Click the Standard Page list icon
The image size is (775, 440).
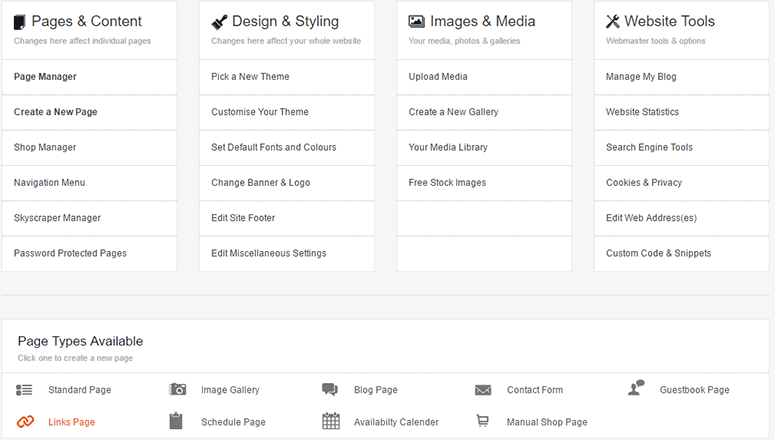click(x=25, y=390)
